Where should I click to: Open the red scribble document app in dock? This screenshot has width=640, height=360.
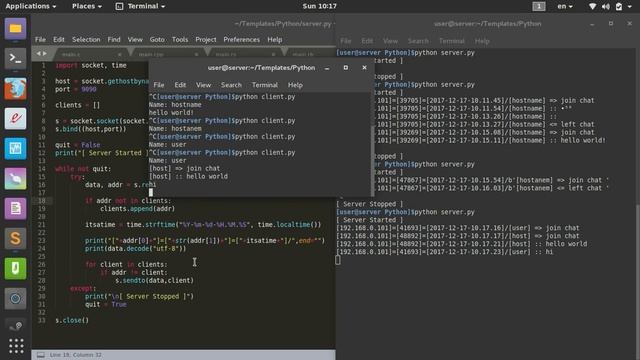tap(16, 119)
